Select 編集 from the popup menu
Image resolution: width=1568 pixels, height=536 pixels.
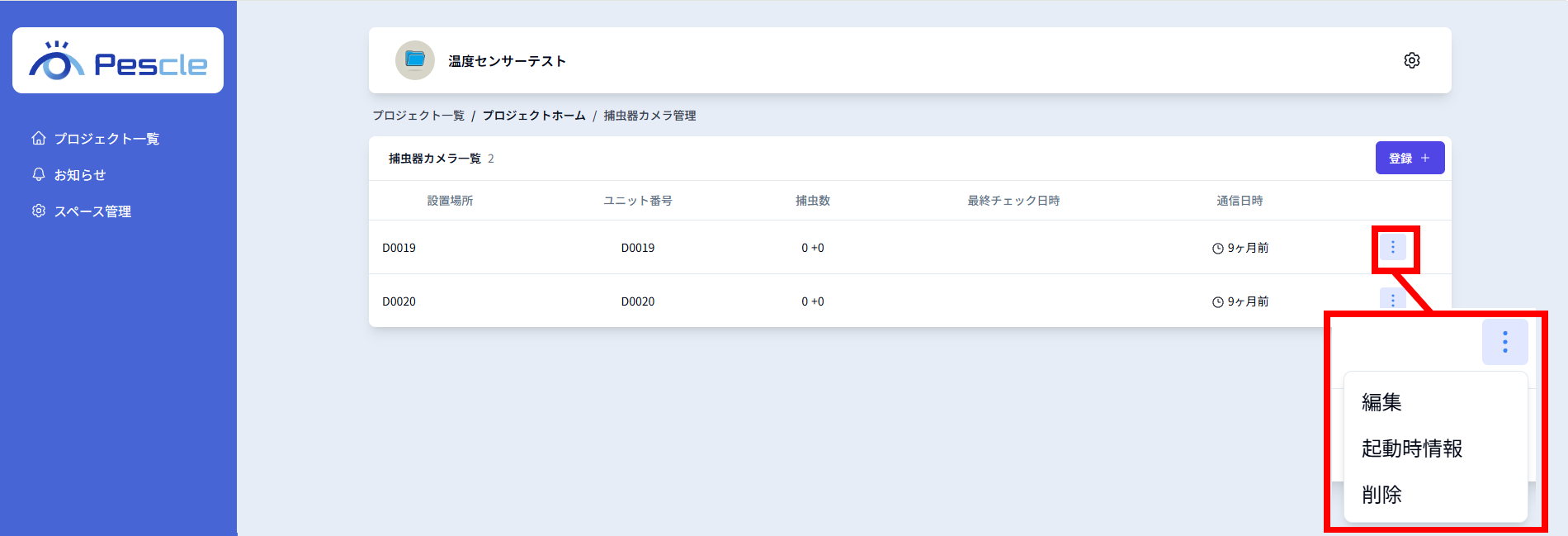[1381, 402]
